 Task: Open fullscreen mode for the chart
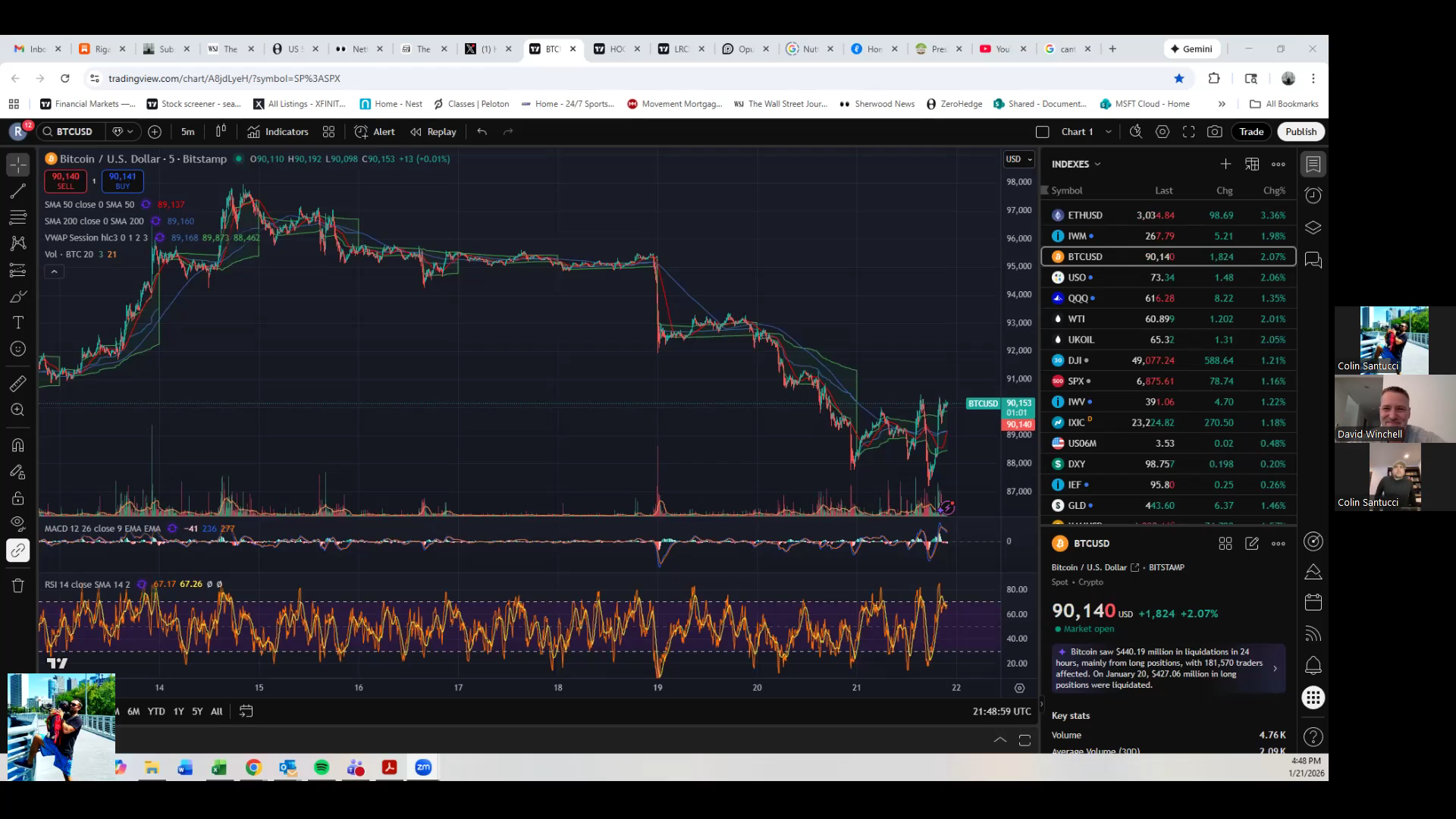[1189, 131]
